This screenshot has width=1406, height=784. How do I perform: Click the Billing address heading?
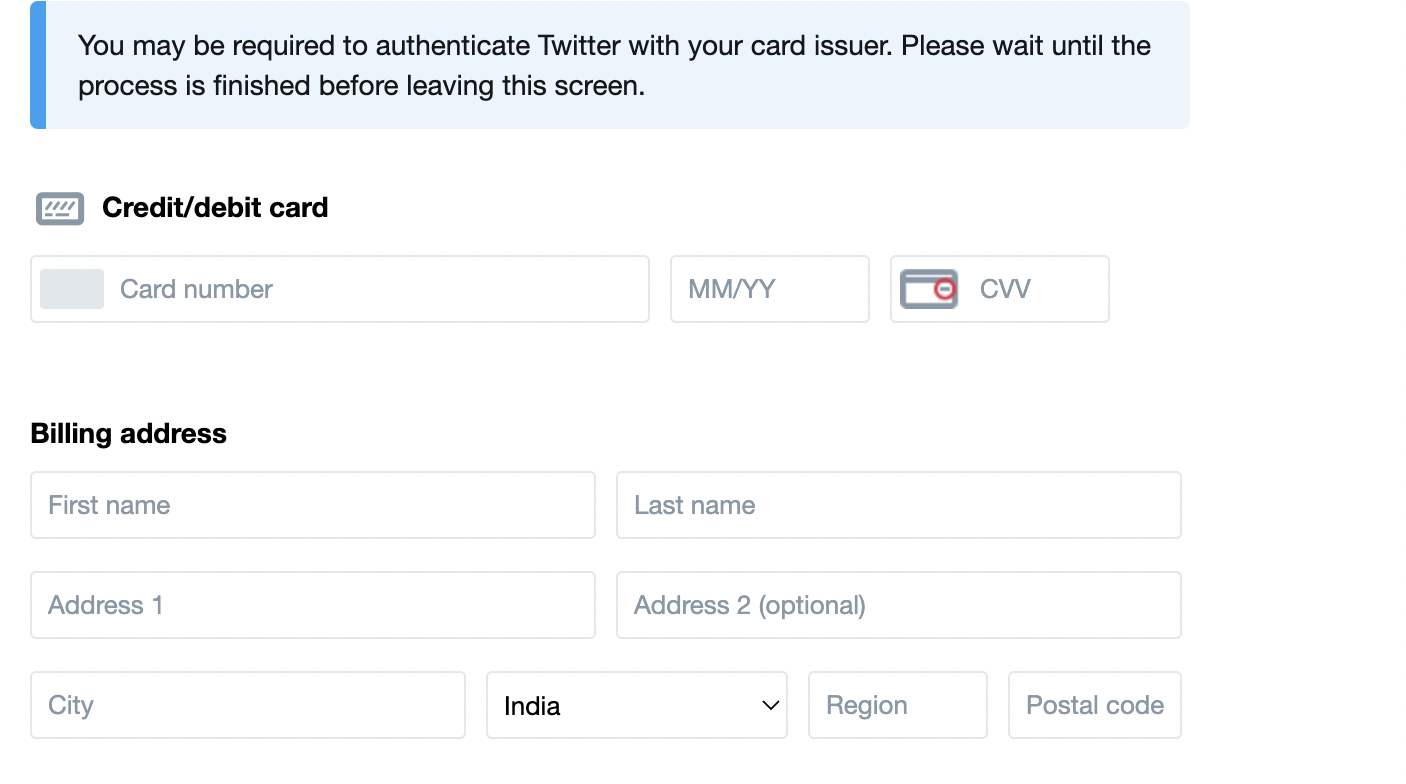(x=129, y=434)
